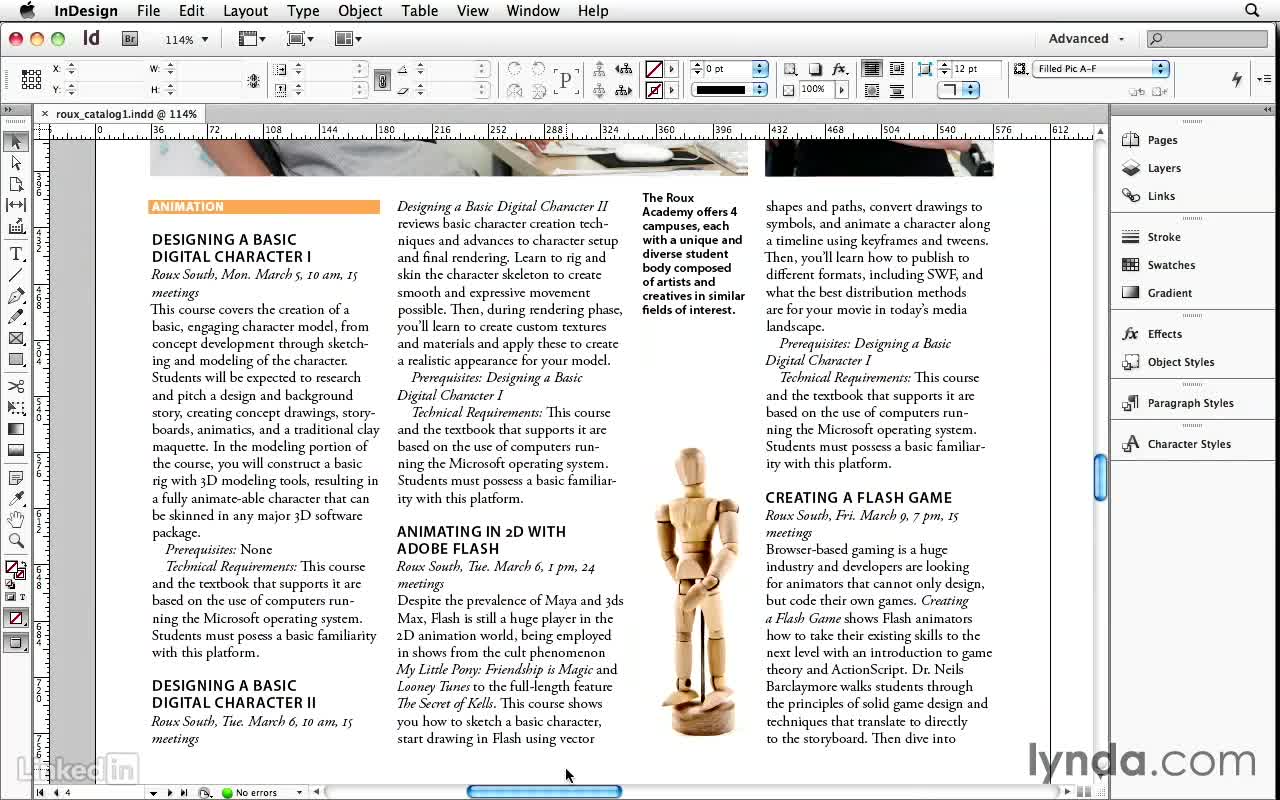Open the Table menu
Screen dimensions: 1280x800
(420, 11)
